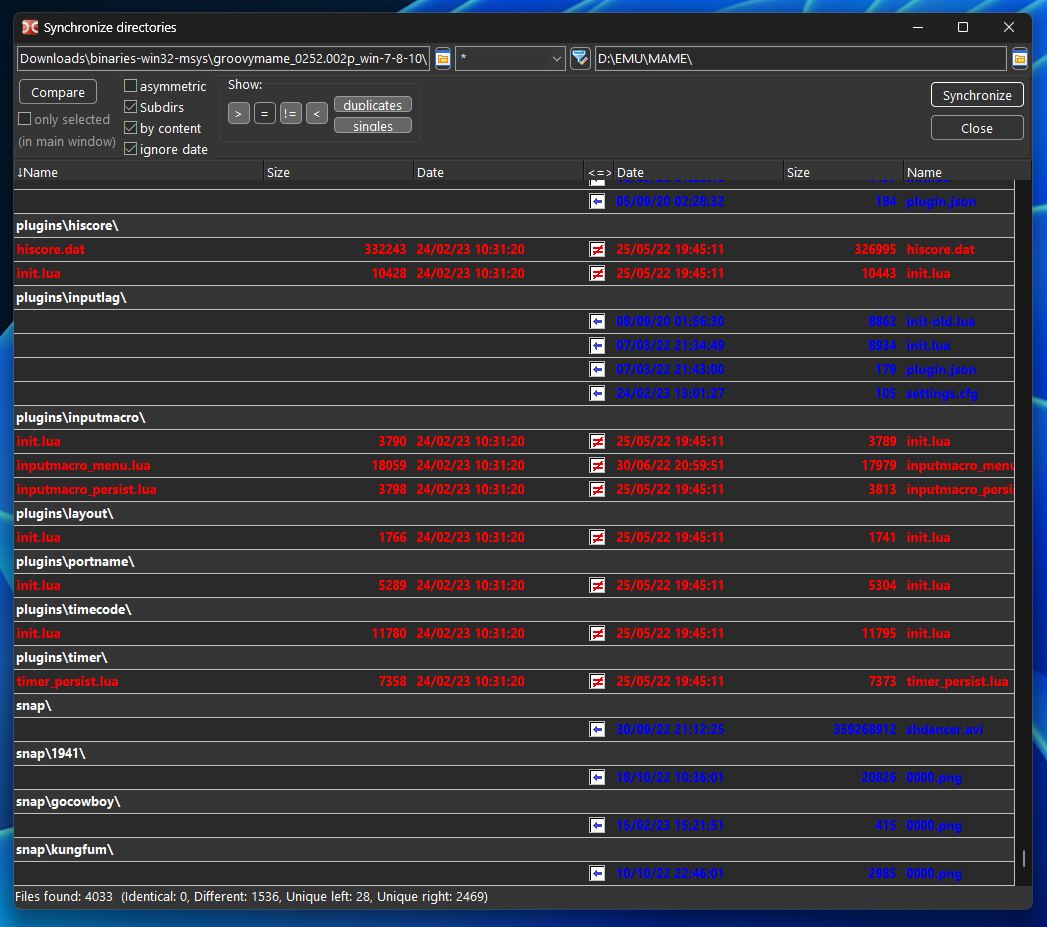Open folder picker for the left directory path
1047x927 pixels.
coord(442,58)
